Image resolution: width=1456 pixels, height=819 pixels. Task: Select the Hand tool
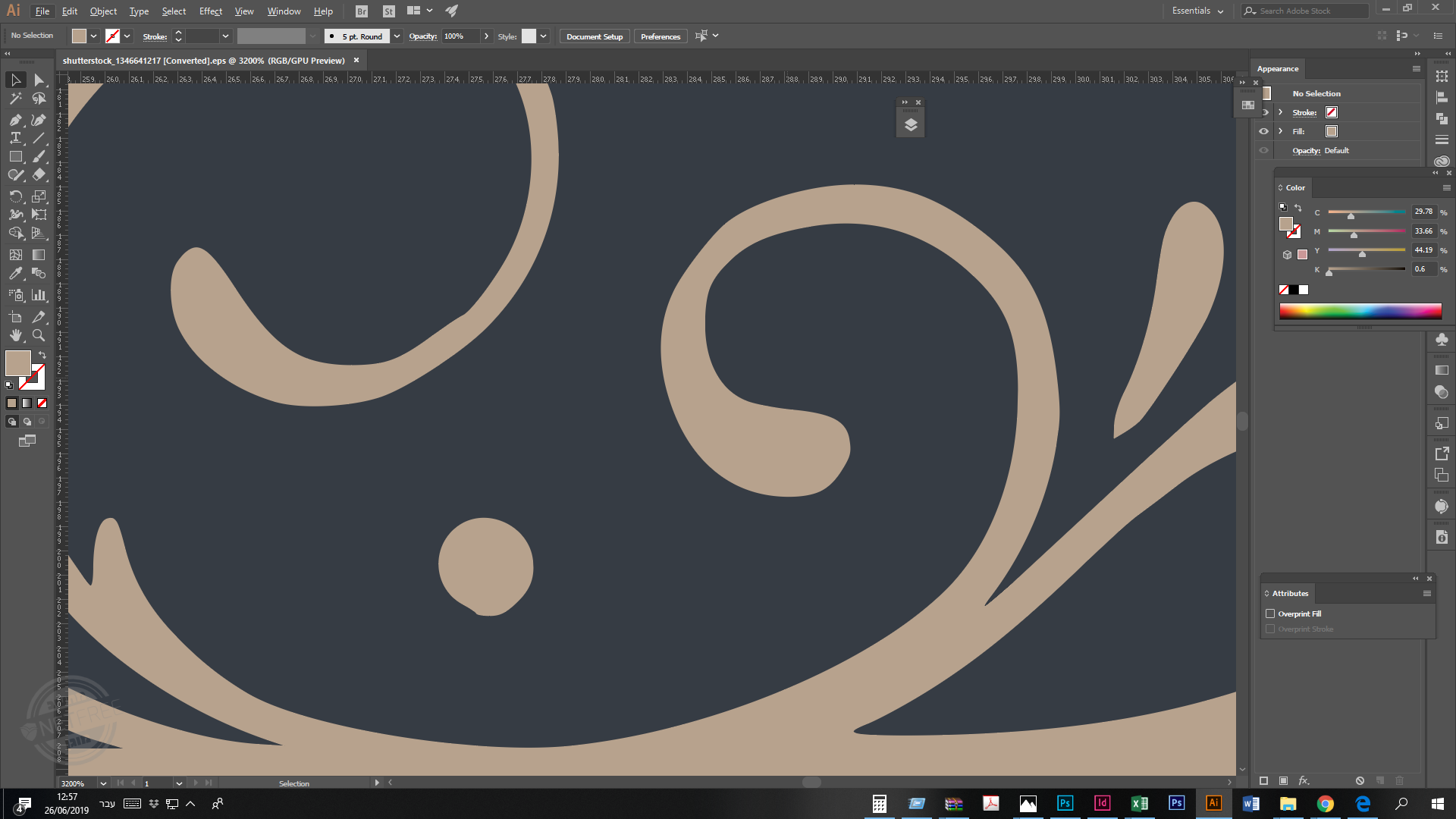click(x=15, y=335)
